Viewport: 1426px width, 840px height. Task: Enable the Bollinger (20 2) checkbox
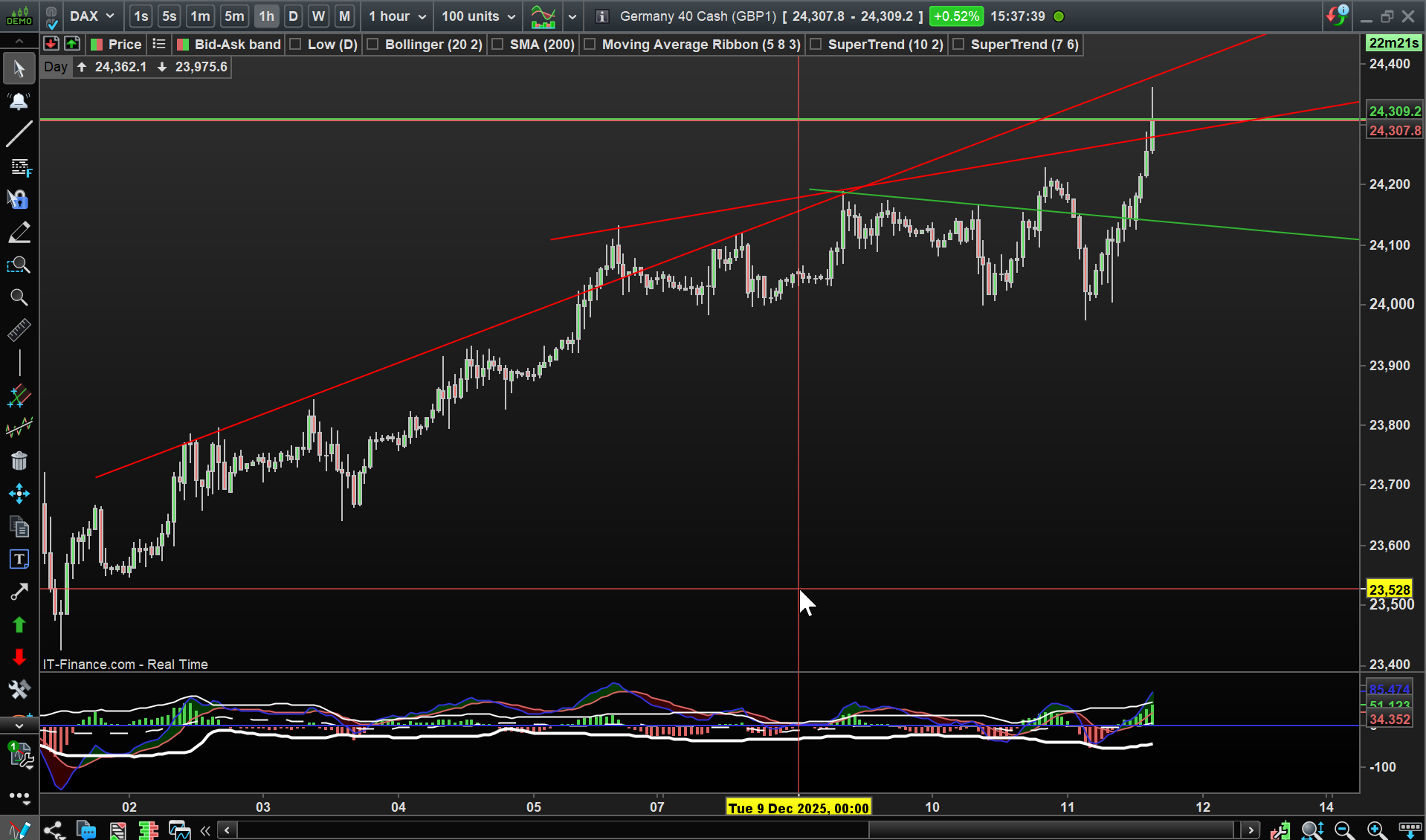click(372, 45)
